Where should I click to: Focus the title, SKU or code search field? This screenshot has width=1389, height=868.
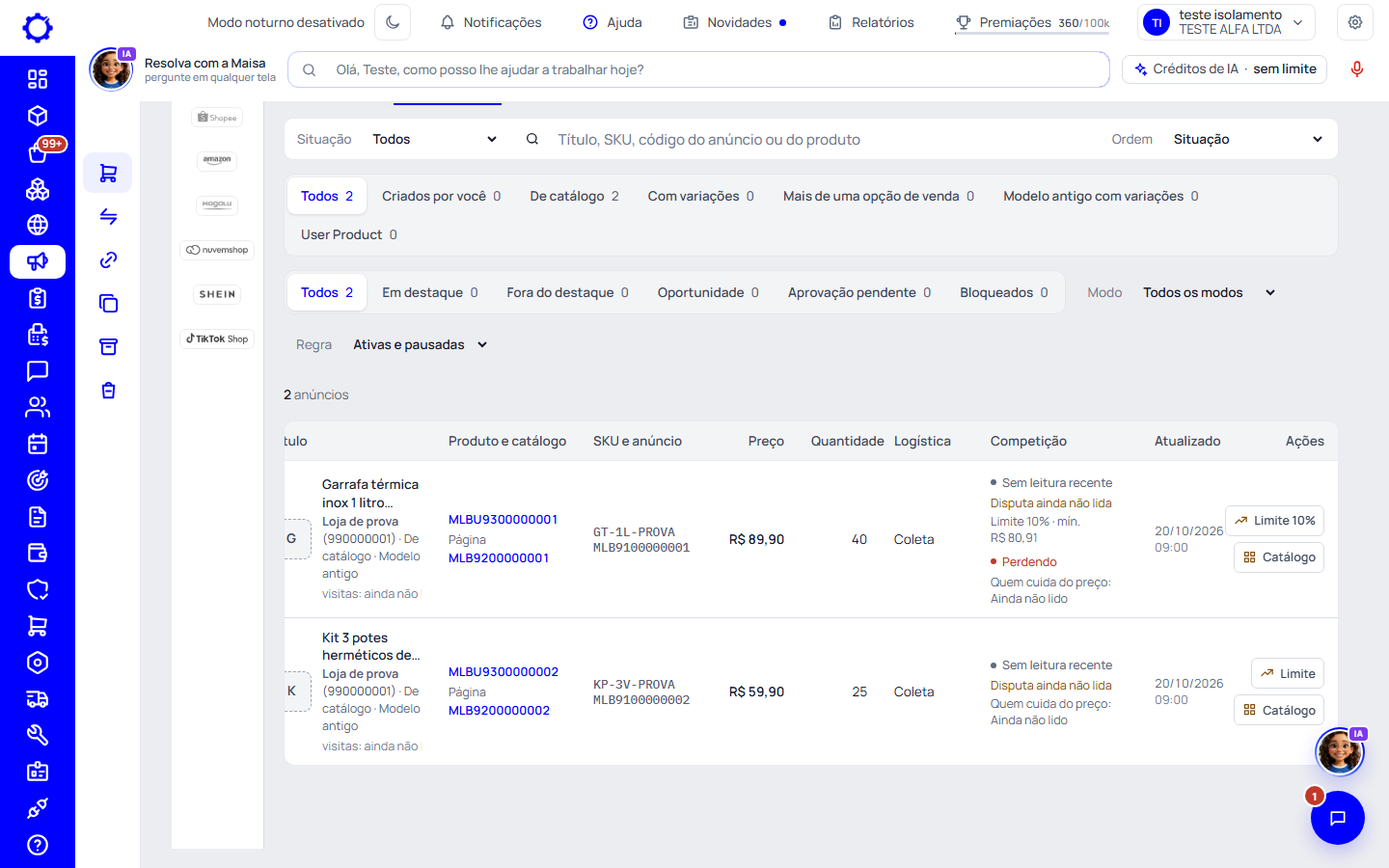click(810, 139)
